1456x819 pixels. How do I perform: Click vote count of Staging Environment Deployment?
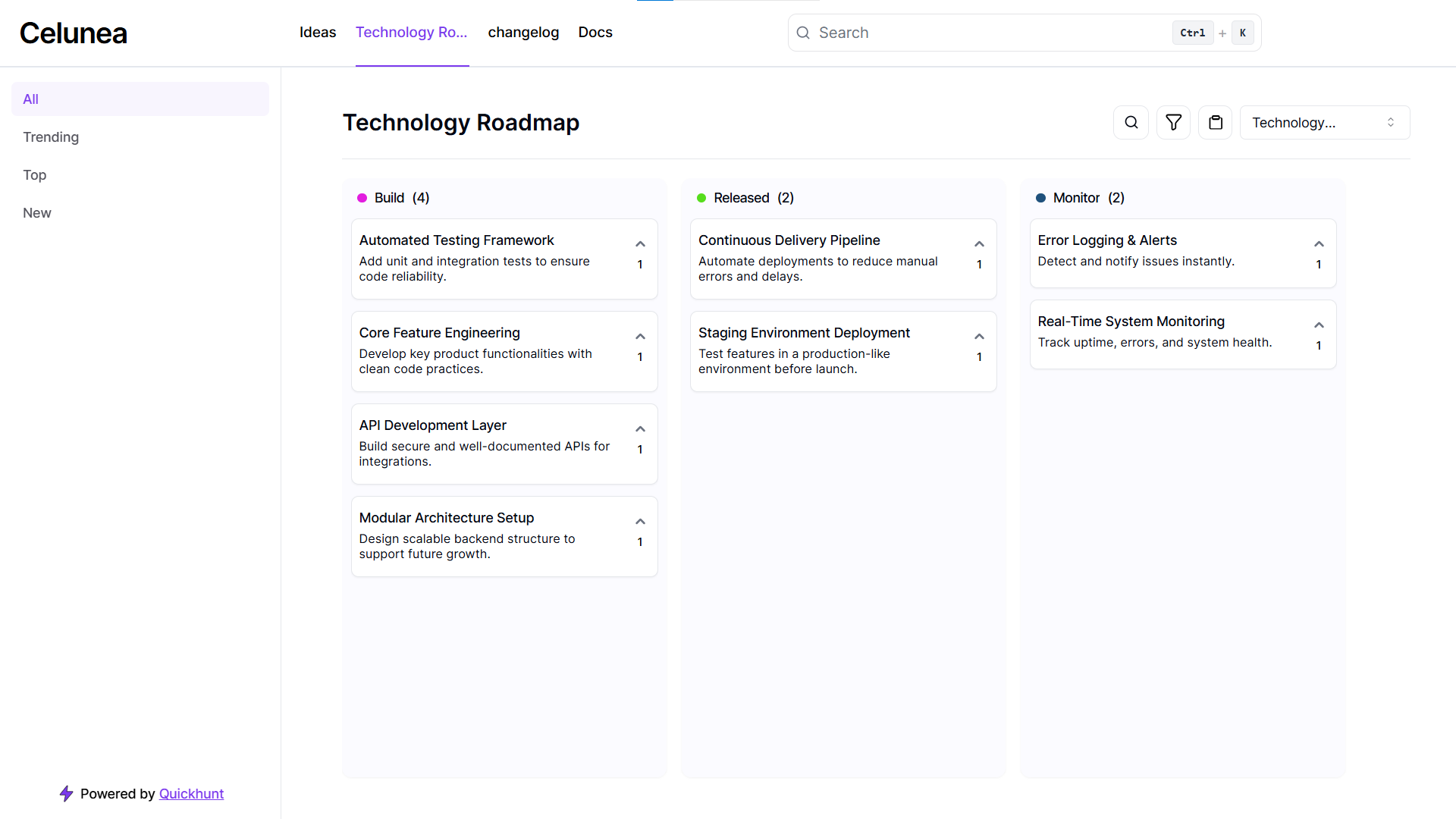tap(979, 357)
